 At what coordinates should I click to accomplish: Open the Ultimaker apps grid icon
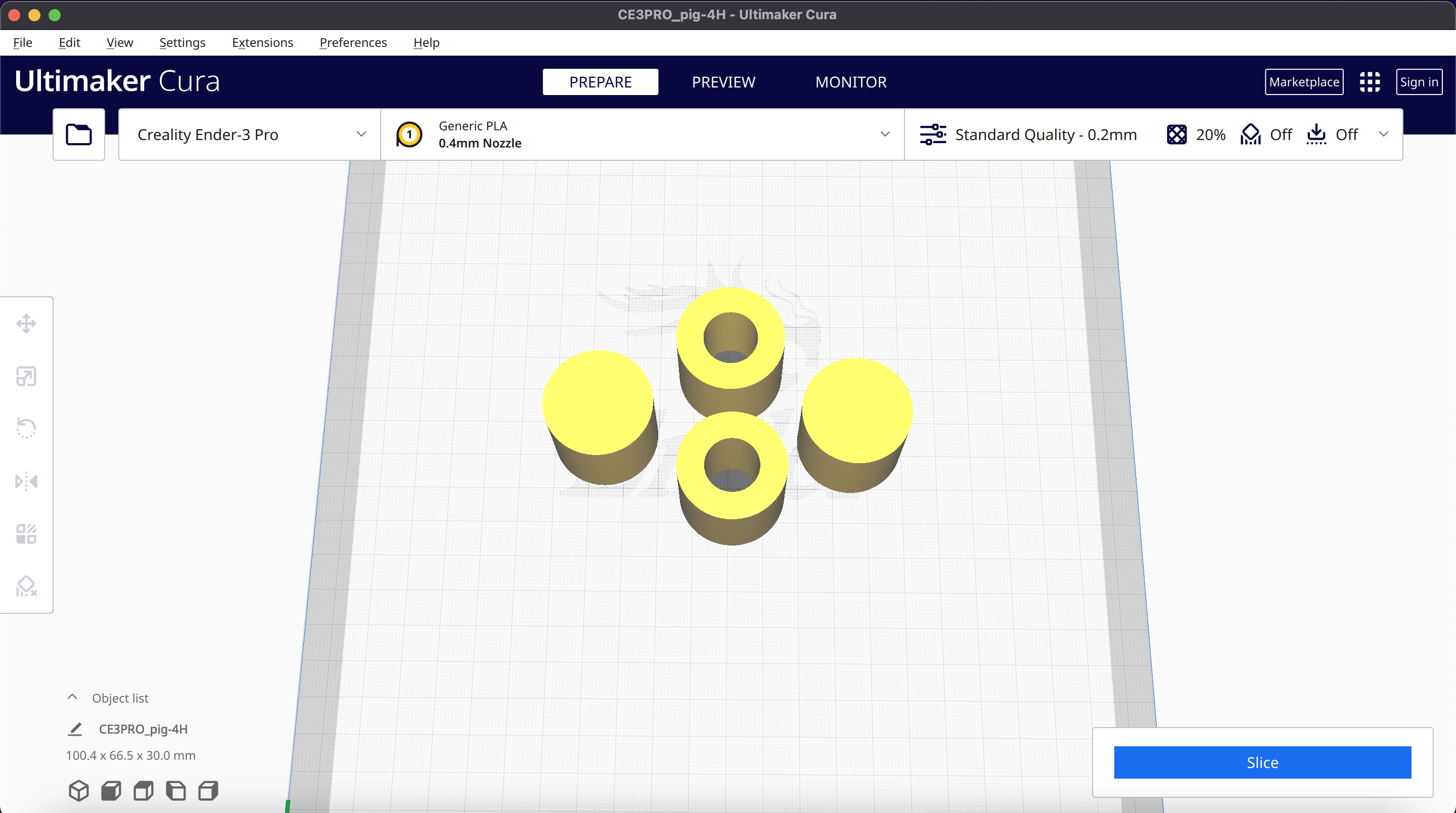1370,82
